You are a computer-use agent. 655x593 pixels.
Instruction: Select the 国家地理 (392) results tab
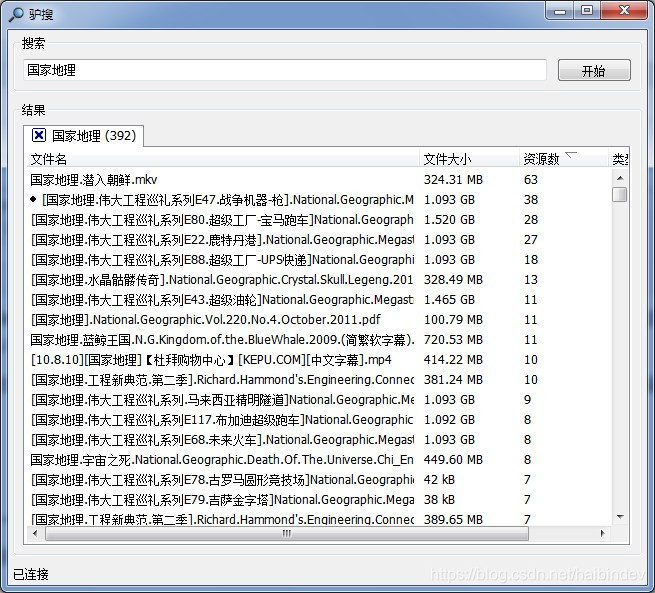(x=84, y=136)
